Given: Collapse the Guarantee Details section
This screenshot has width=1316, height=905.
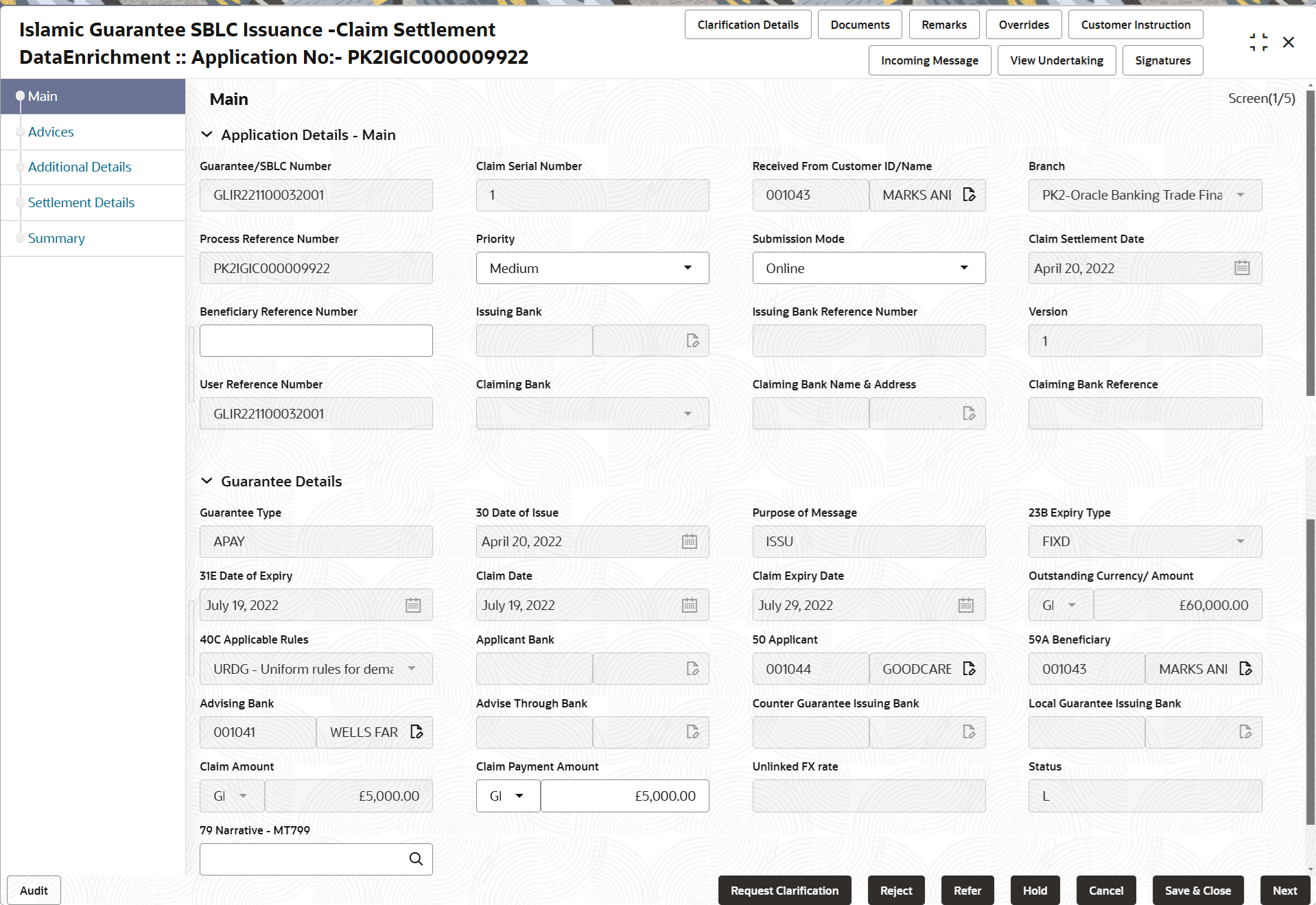Looking at the screenshot, I should [207, 482].
